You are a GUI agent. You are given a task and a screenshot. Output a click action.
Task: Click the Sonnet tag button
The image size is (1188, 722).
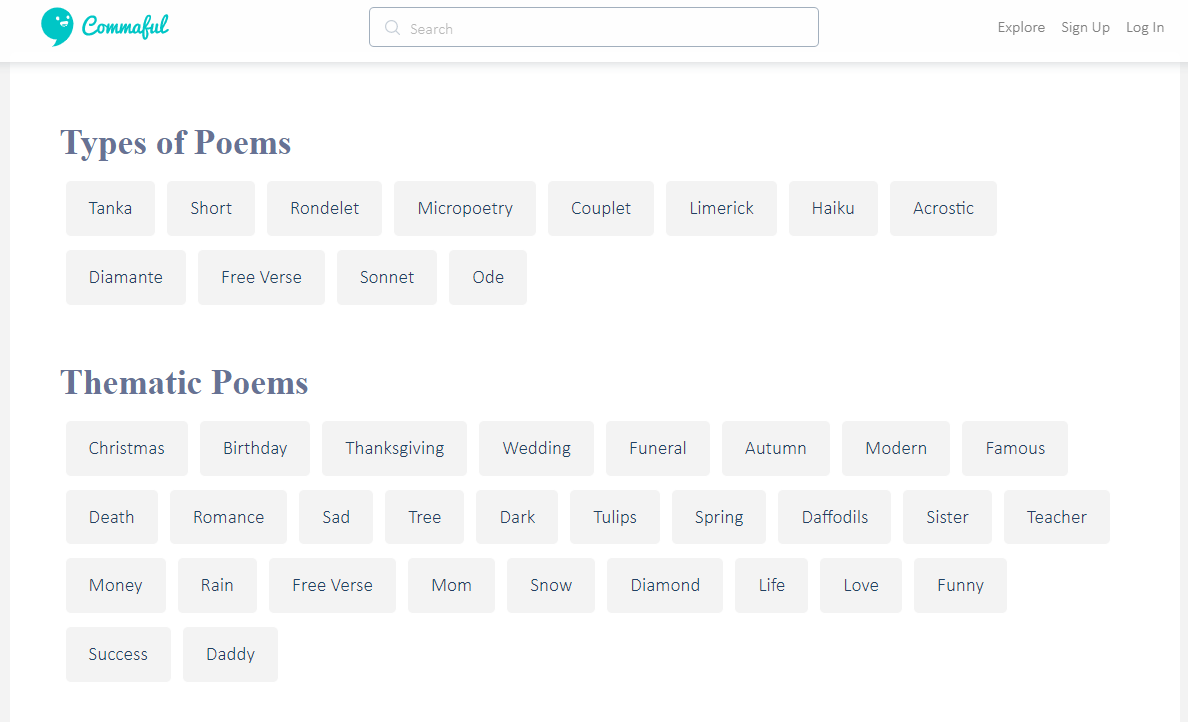point(387,277)
